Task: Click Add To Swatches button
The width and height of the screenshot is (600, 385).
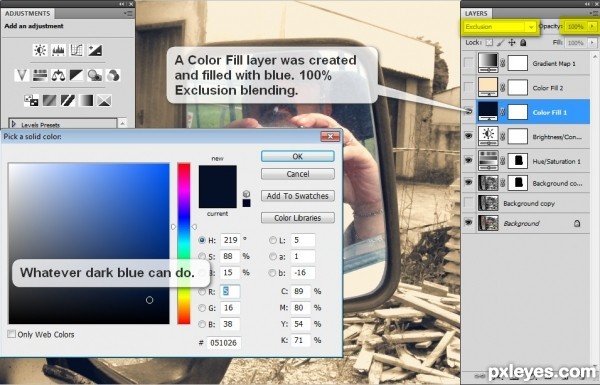Action: pyautogui.click(x=298, y=196)
